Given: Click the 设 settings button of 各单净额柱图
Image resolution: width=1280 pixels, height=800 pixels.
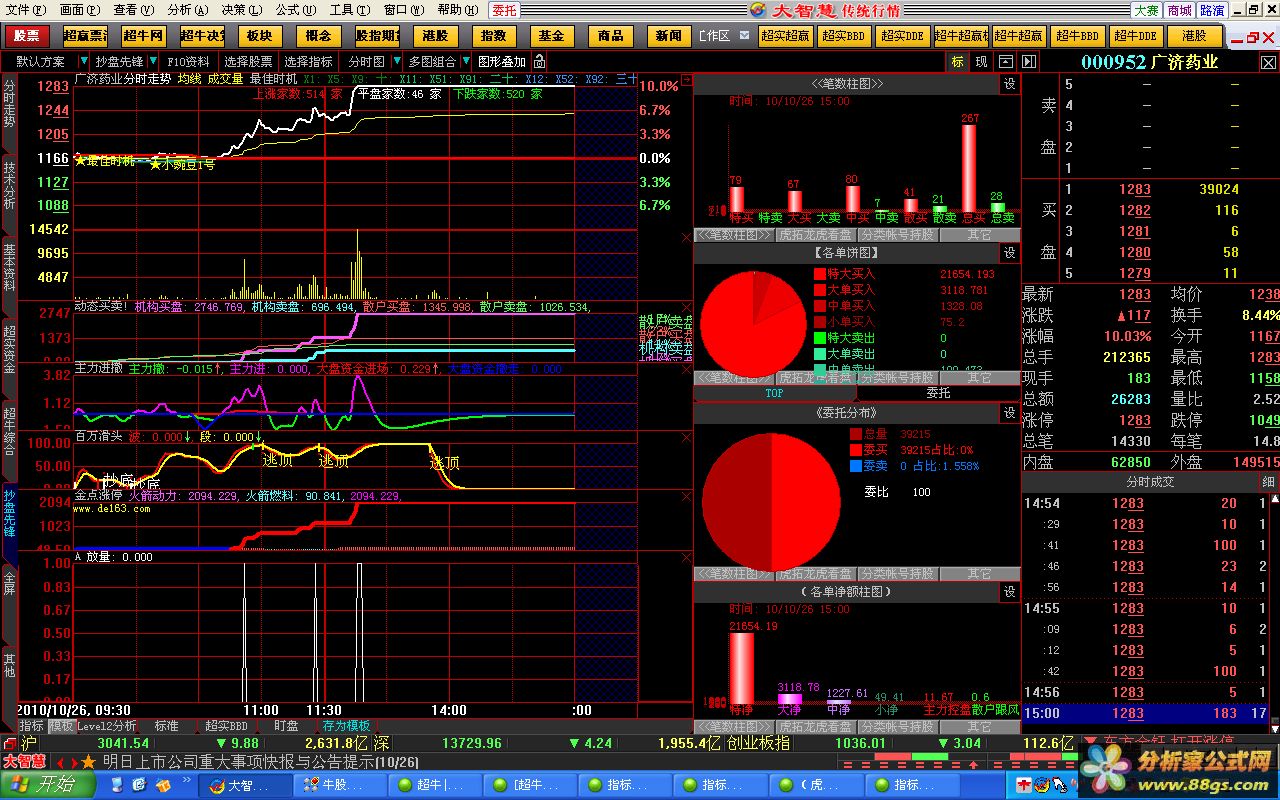Looking at the screenshot, I should coord(1009,592).
